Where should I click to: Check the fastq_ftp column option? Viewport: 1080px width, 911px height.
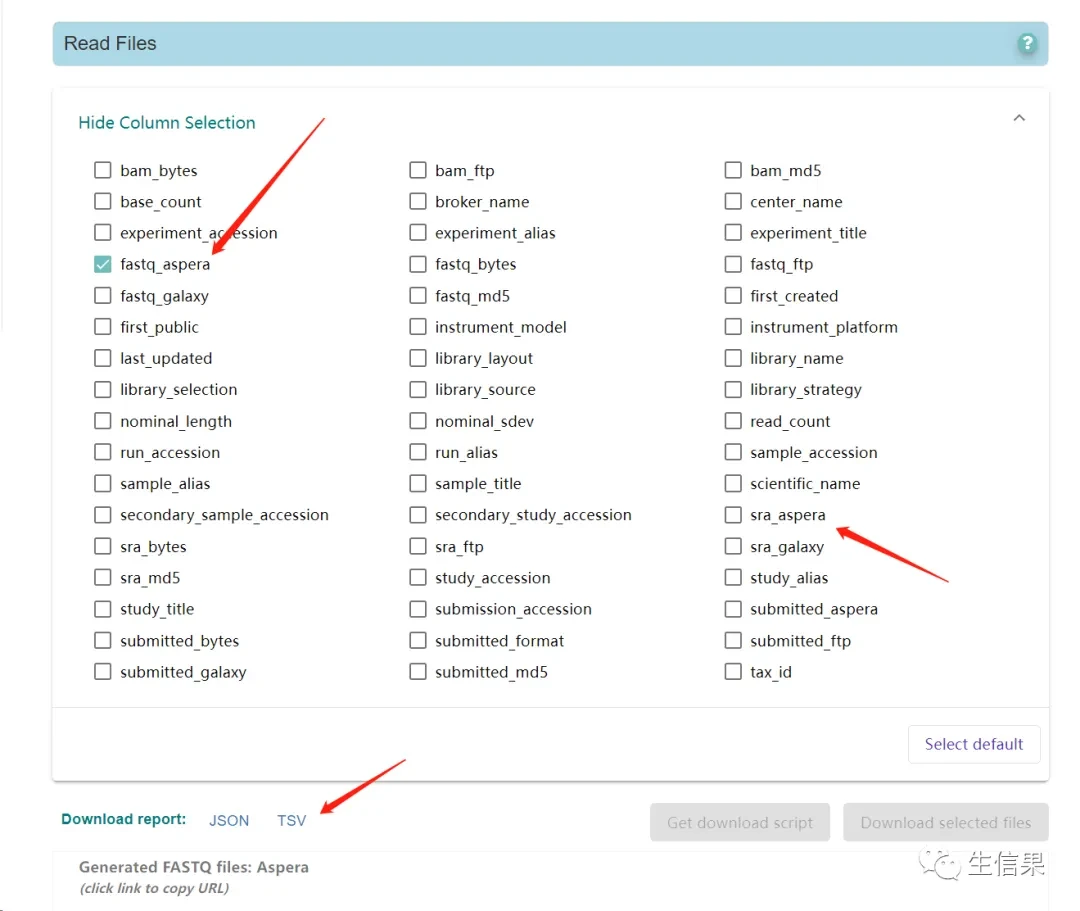[733, 264]
